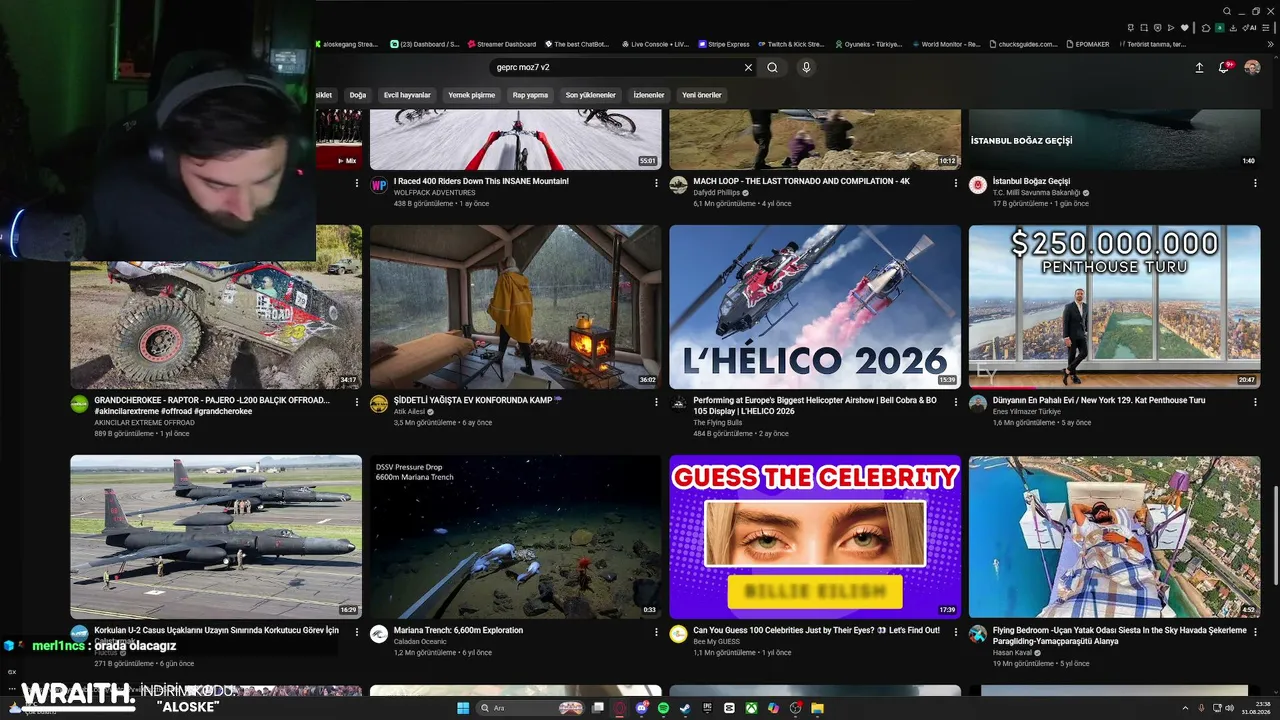Open more options for 'MACH LOOP' video
The width and height of the screenshot is (1280, 720).
click(x=956, y=184)
